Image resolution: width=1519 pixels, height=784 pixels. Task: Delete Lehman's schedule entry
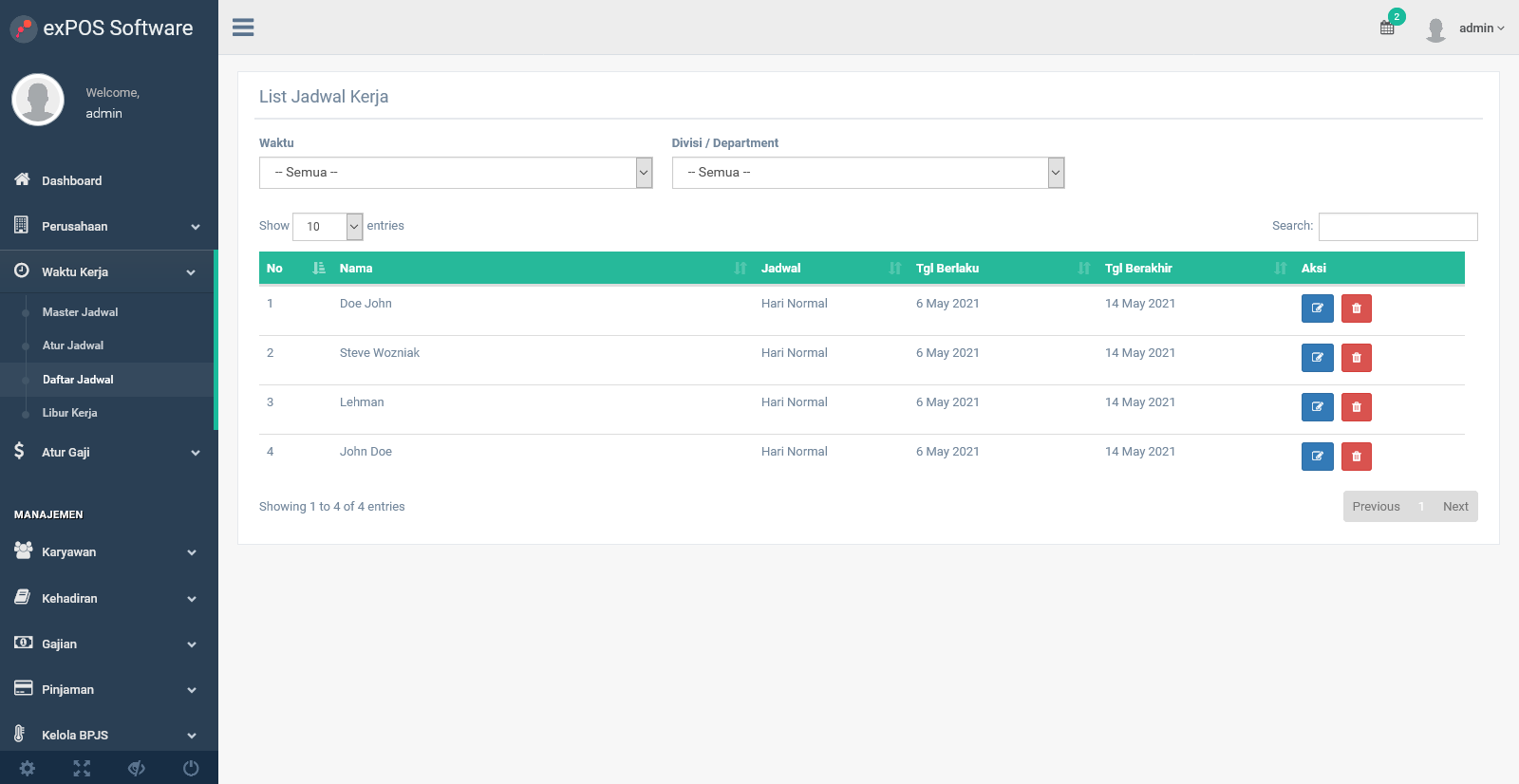(1357, 407)
